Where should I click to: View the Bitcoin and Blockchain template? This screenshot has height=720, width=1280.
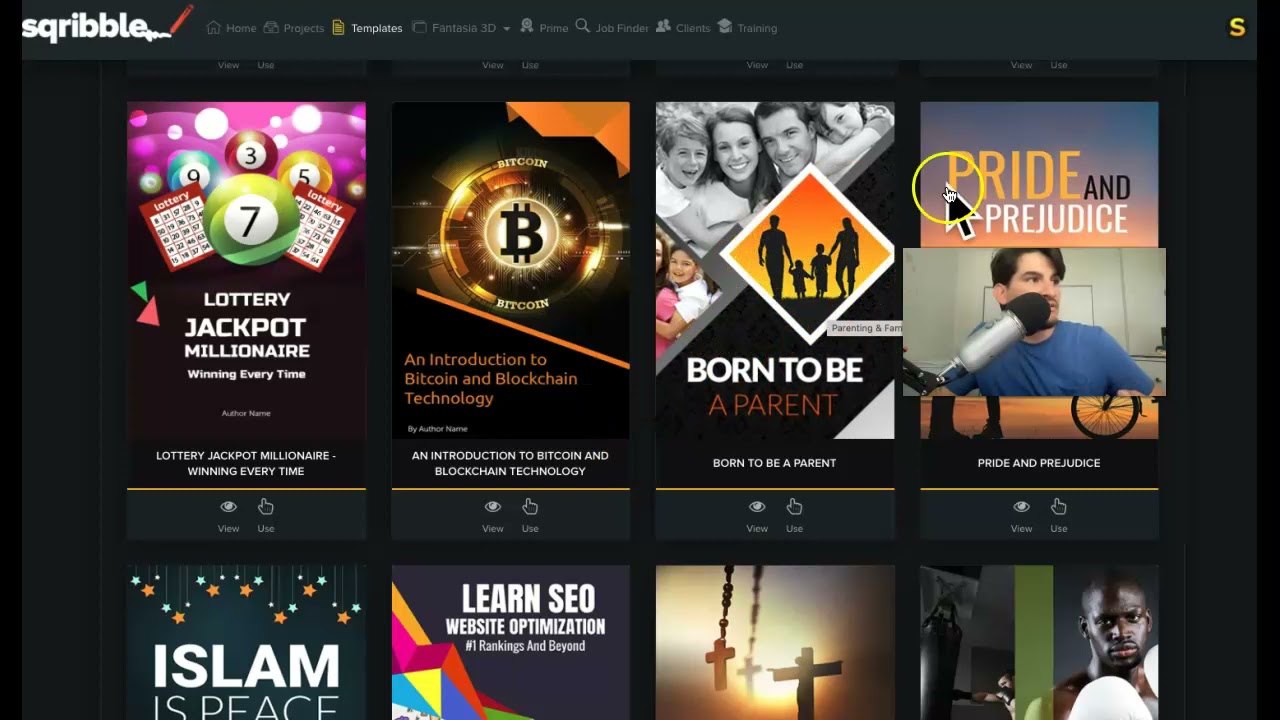coord(492,515)
